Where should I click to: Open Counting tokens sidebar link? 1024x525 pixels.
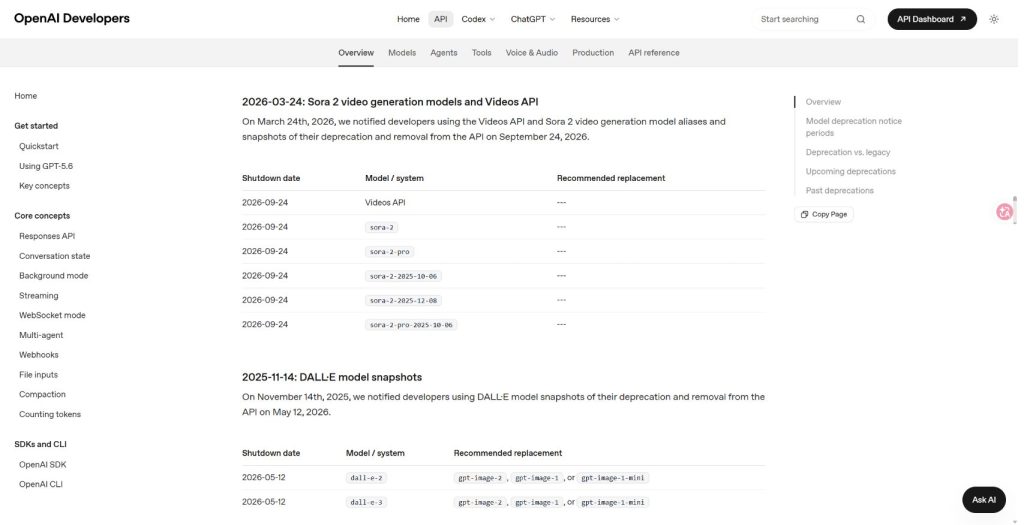tap(50, 414)
